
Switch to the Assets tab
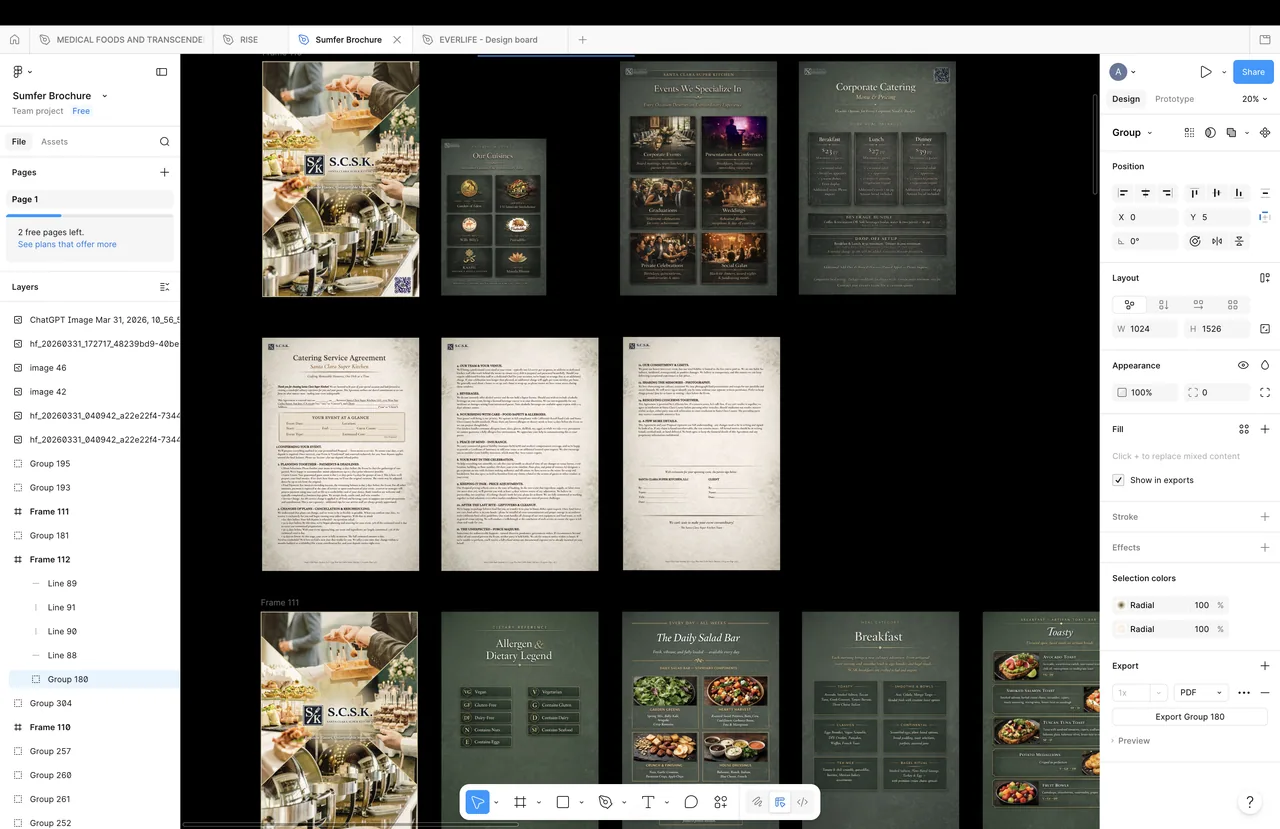pyautogui.click(x=54, y=142)
